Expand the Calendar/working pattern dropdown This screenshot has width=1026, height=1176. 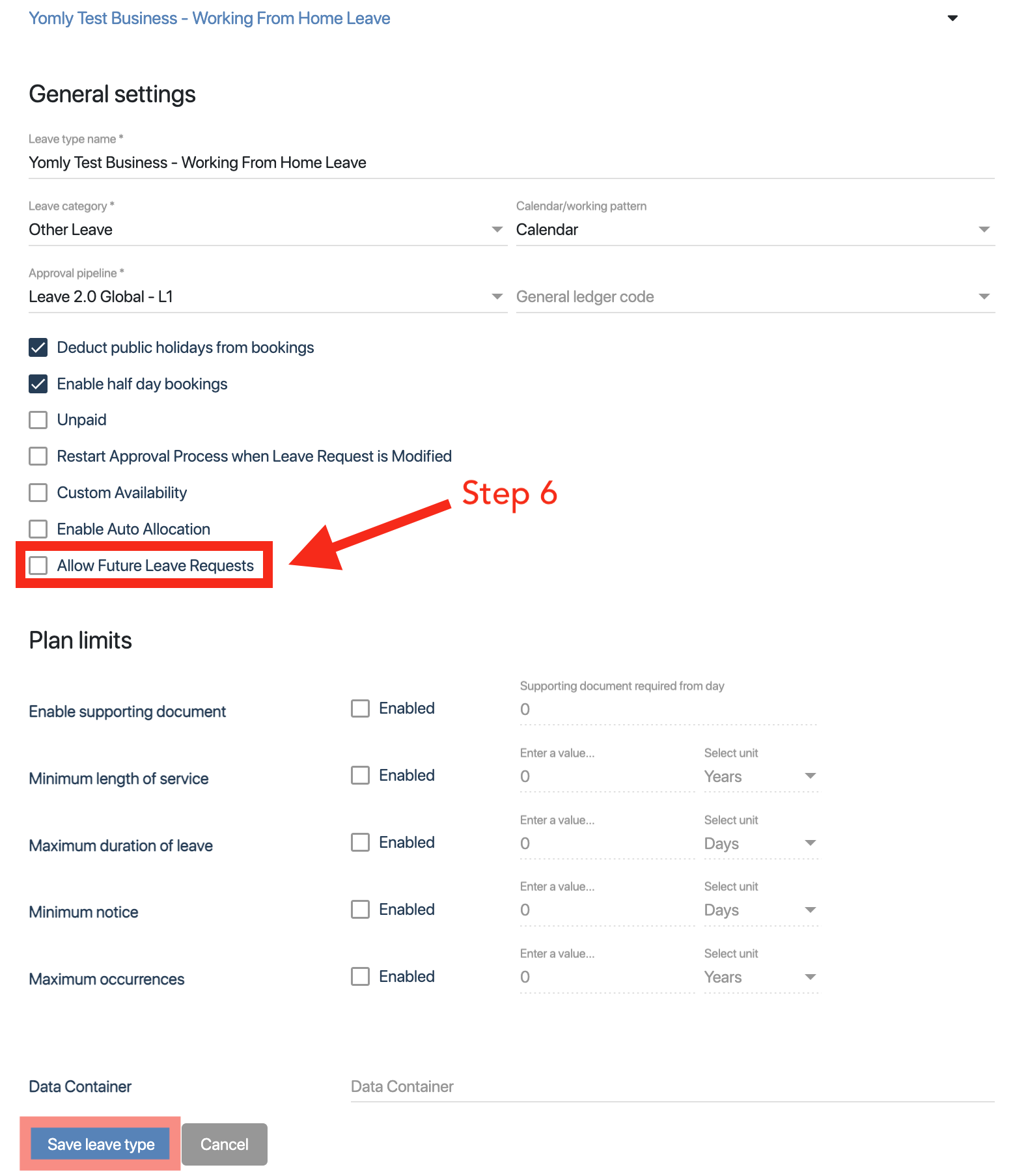[755, 230]
